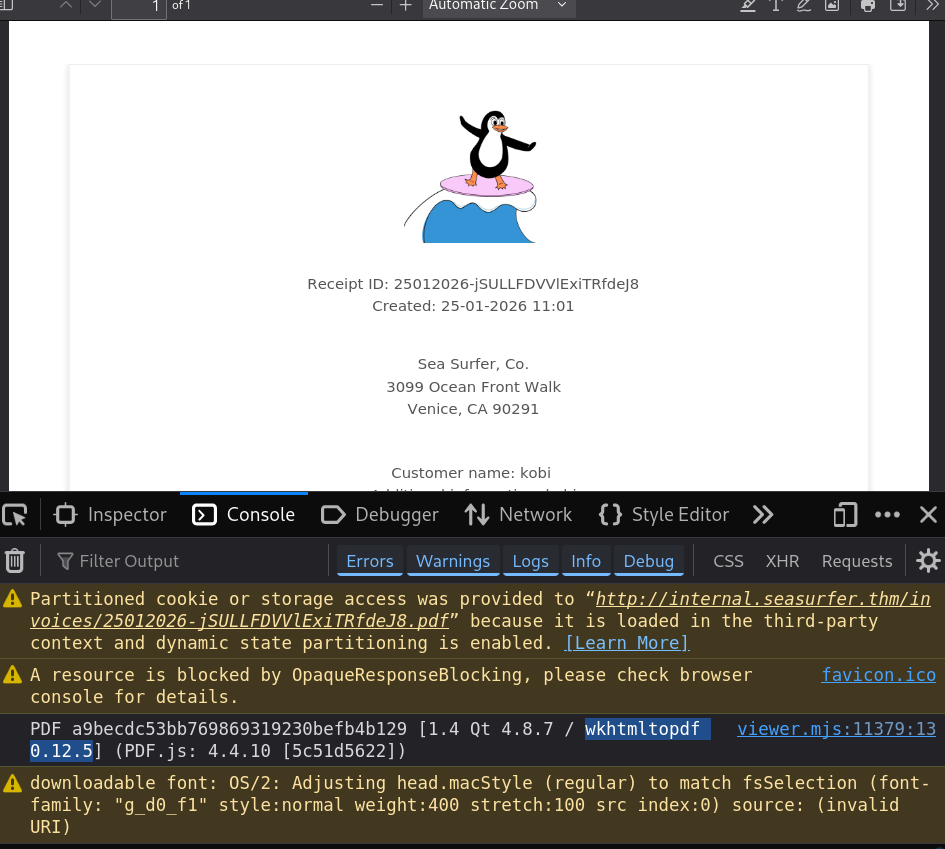Click the PDF save/download icon
Screen dimensions: 945x849
coord(898,6)
